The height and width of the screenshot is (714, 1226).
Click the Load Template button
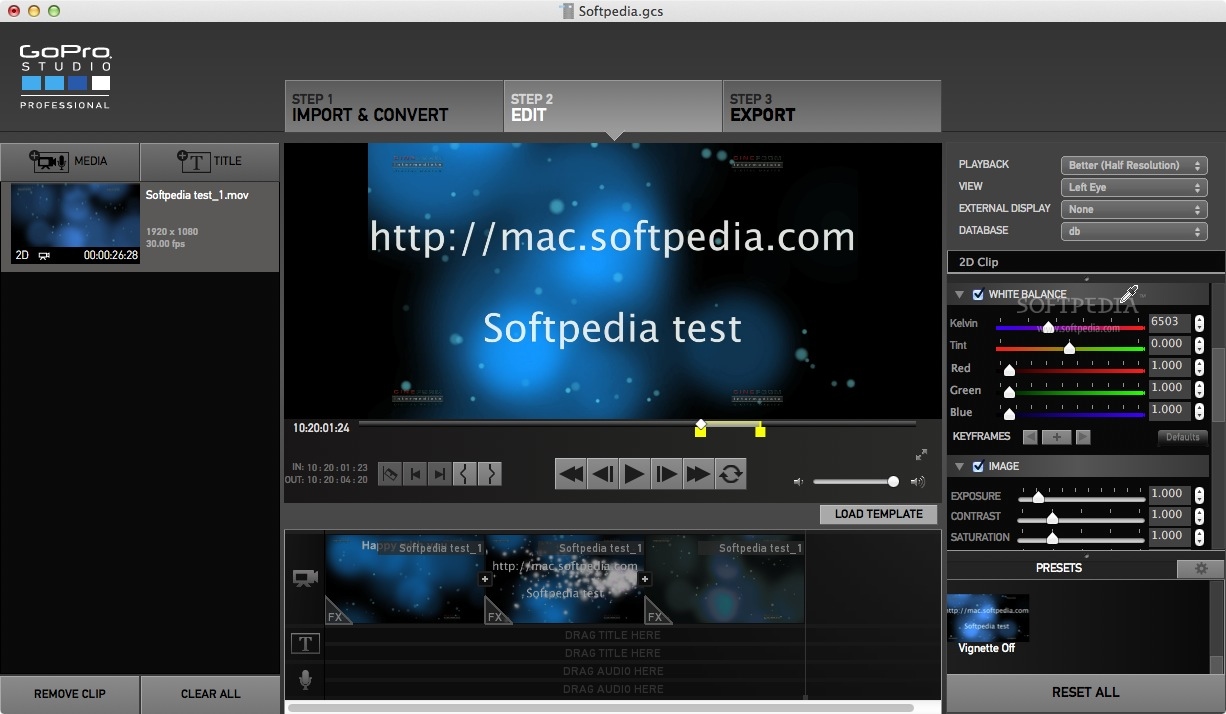click(879, 514)
